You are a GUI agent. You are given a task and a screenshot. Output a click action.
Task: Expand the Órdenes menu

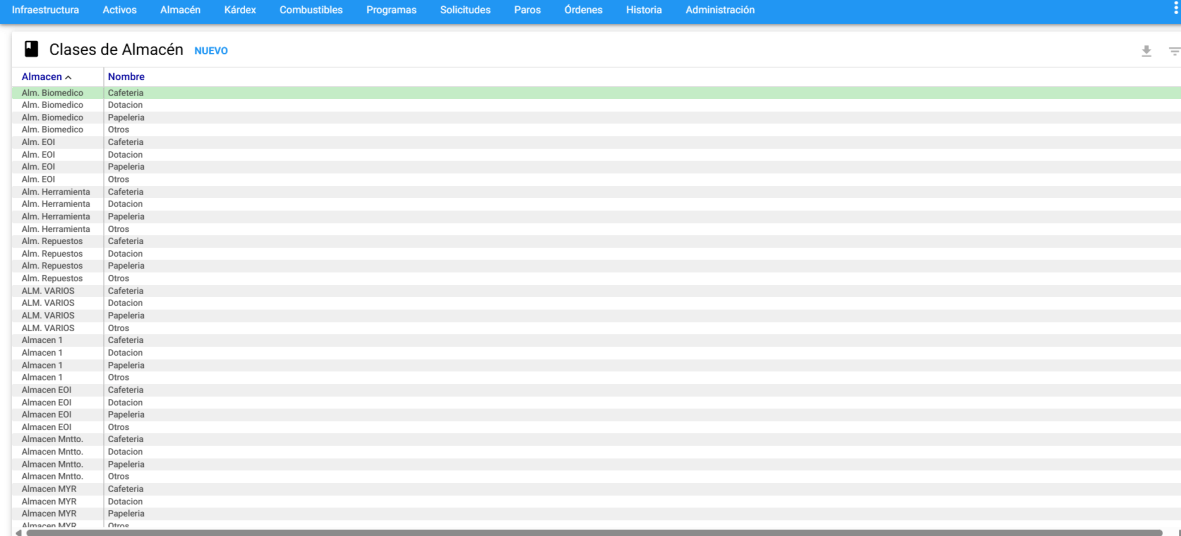coord(583,10)
